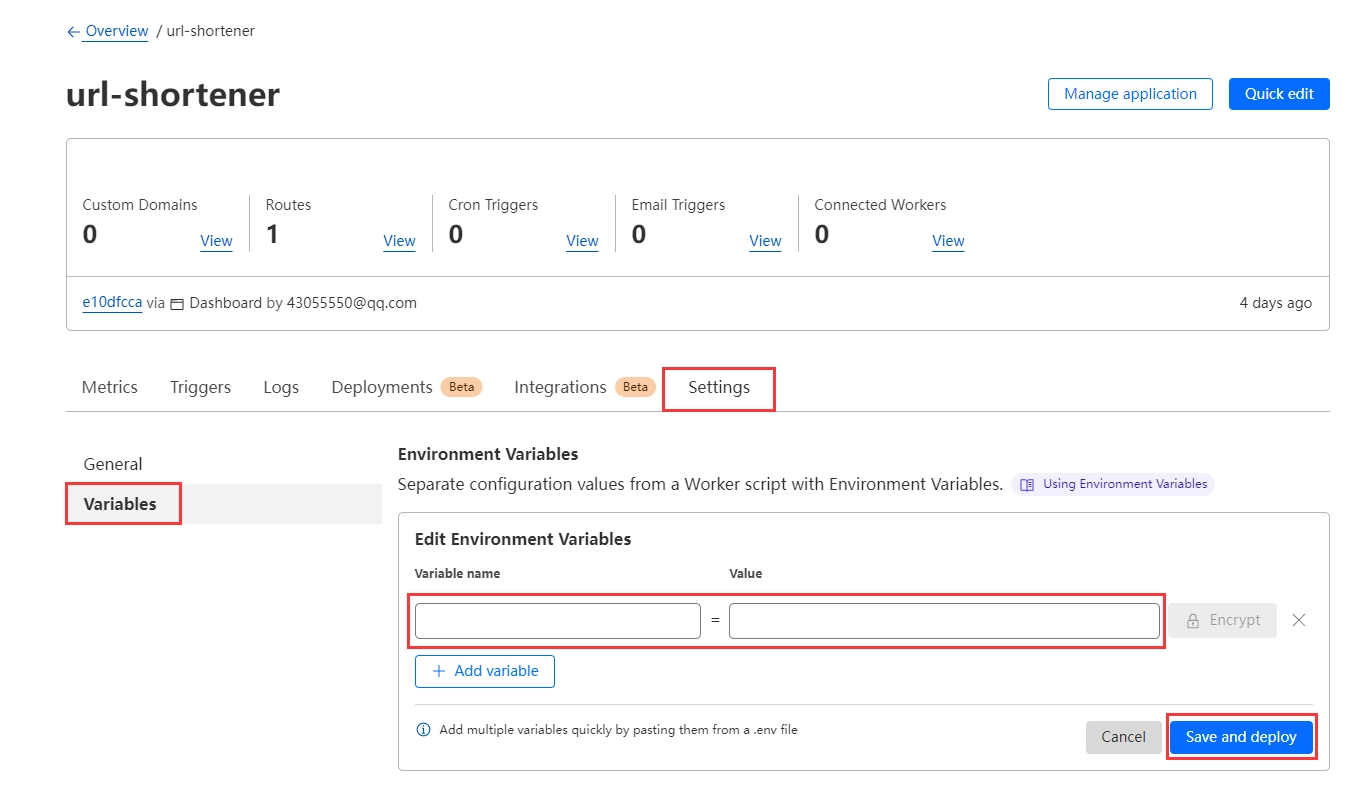Go to the Triggers tab
Viewport: 1354px width, 789px height.
pyautogui.click(x=200, y=388)
